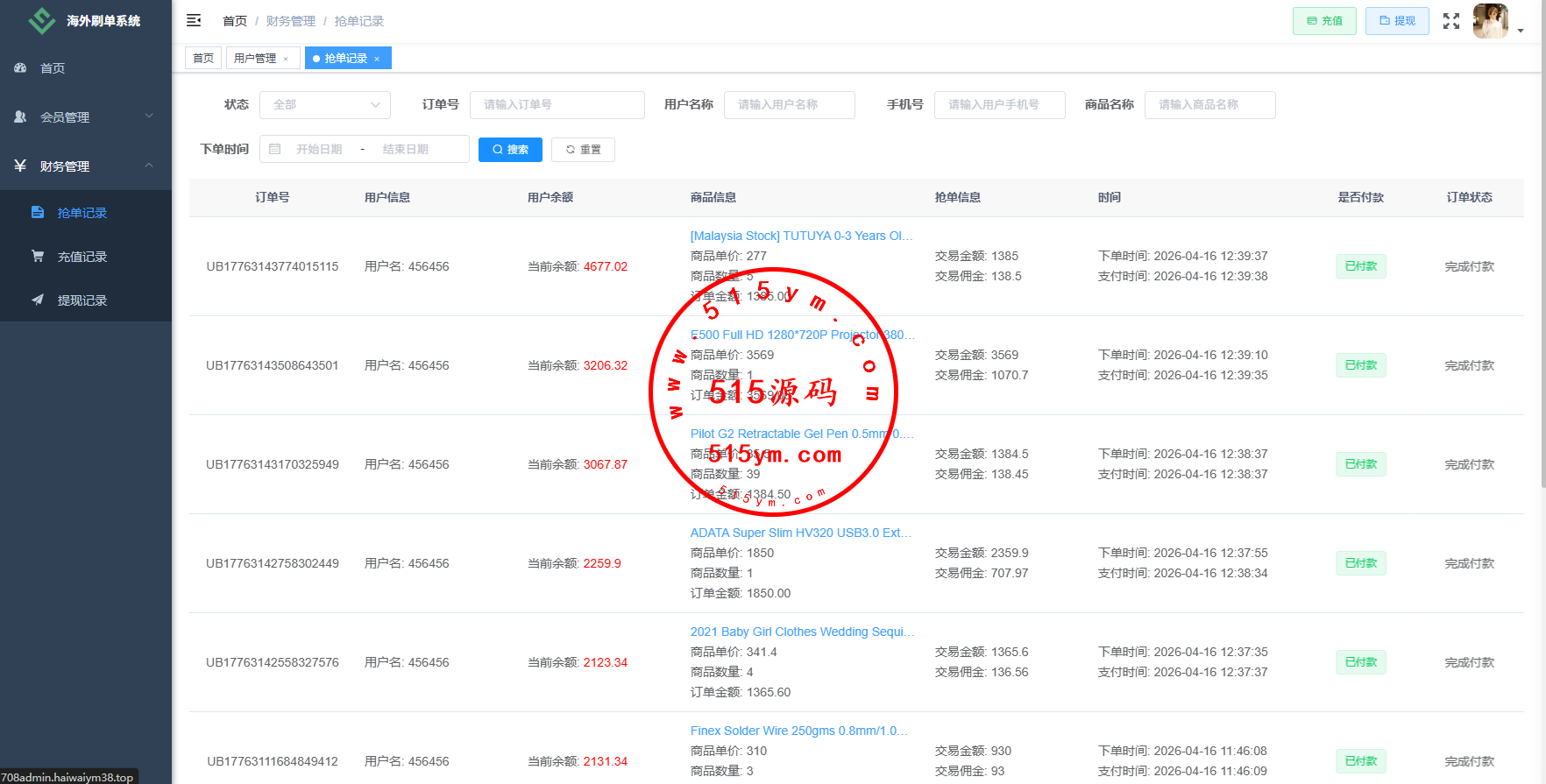This screenshot has width=1546, height=784.
Task: Click the 搜索 button
Action: (510, 150)
